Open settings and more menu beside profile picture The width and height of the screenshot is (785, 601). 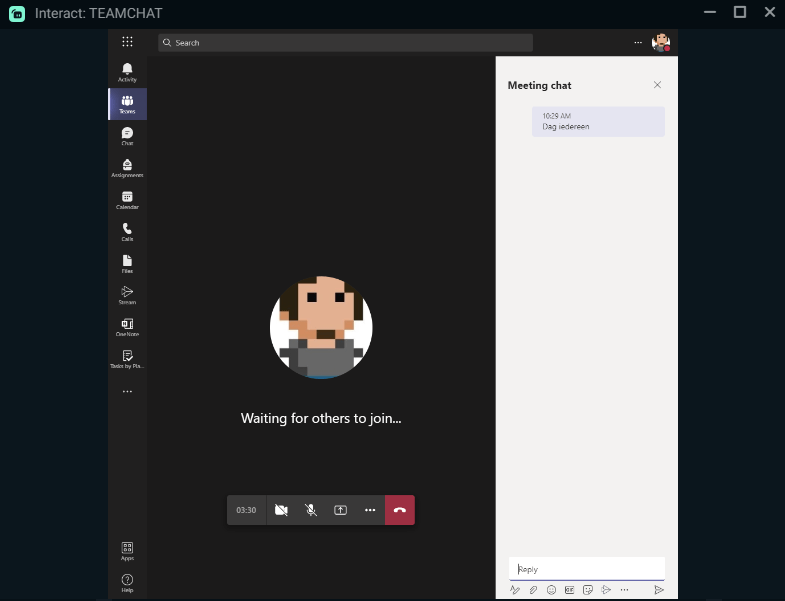(638, 43)
